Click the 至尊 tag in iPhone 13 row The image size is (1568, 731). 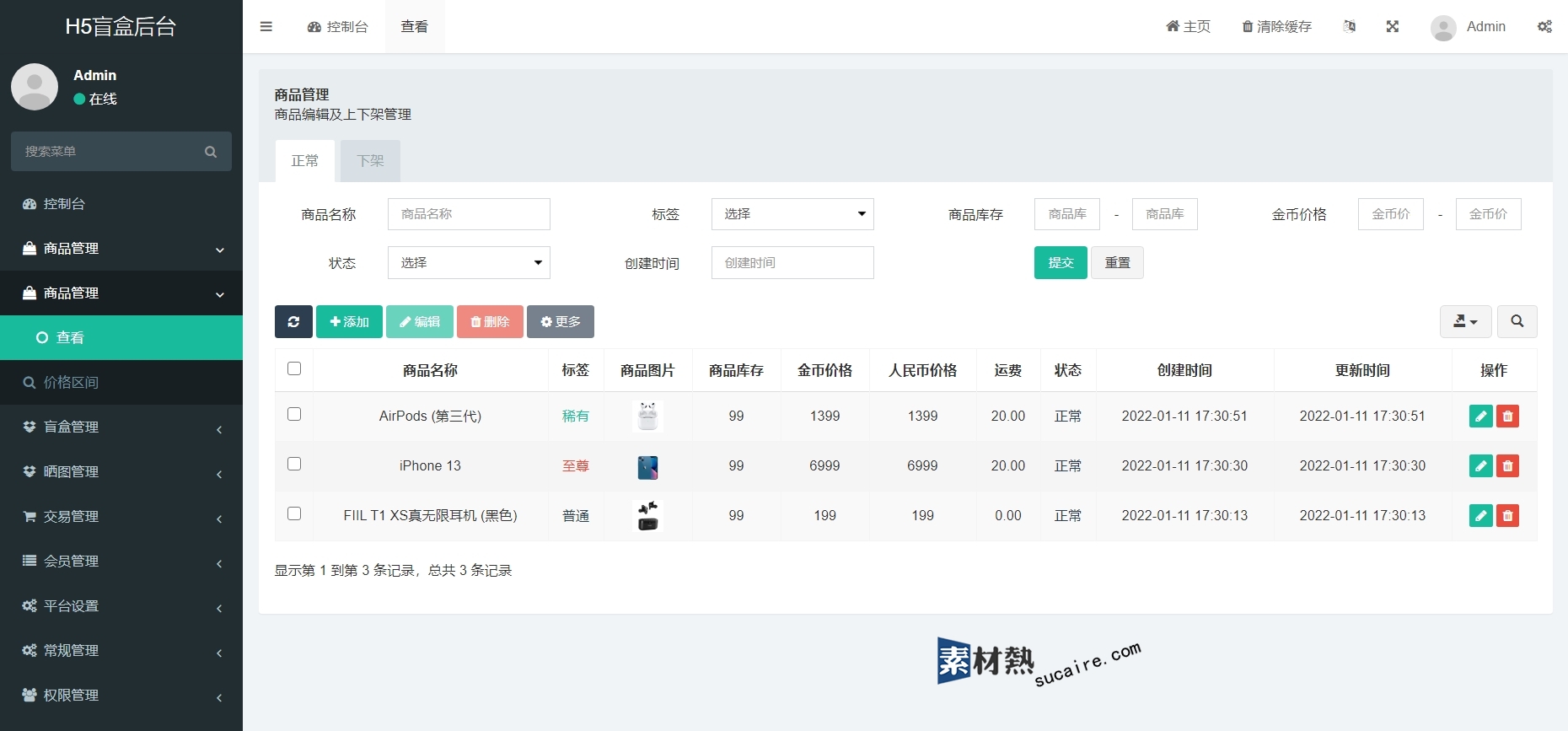(x=576, y=465)
